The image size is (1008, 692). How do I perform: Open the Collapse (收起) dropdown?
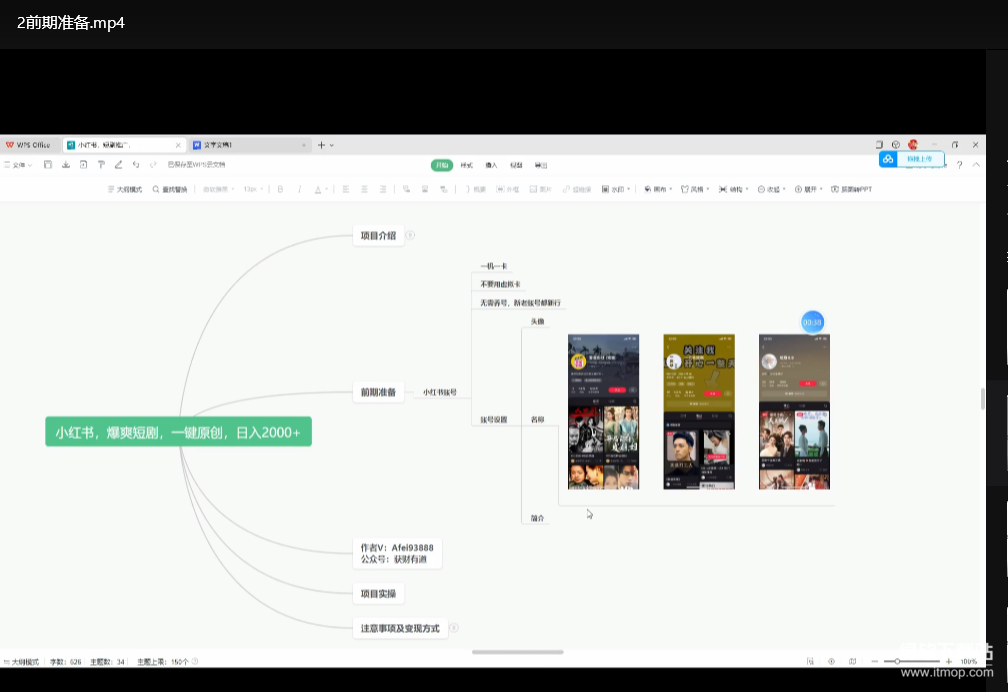tap(771, 189)
